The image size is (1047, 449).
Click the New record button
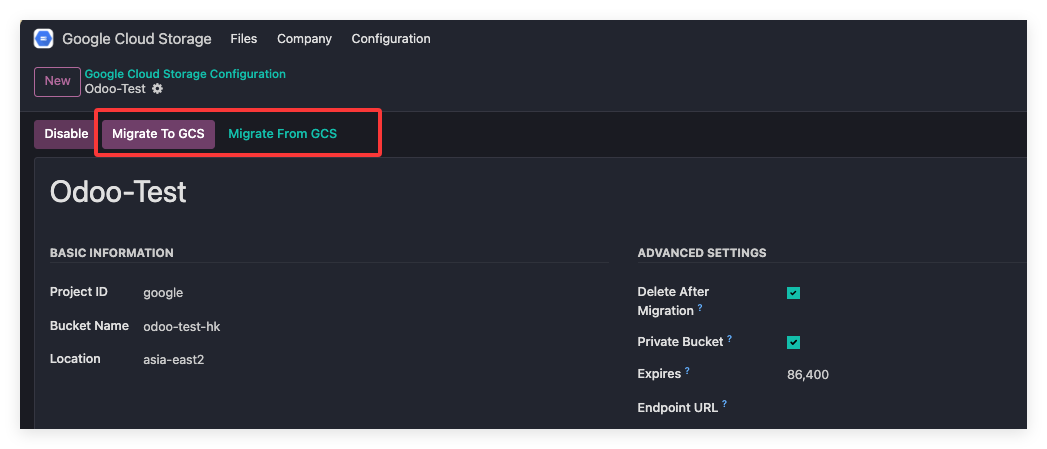coord(57,81)
